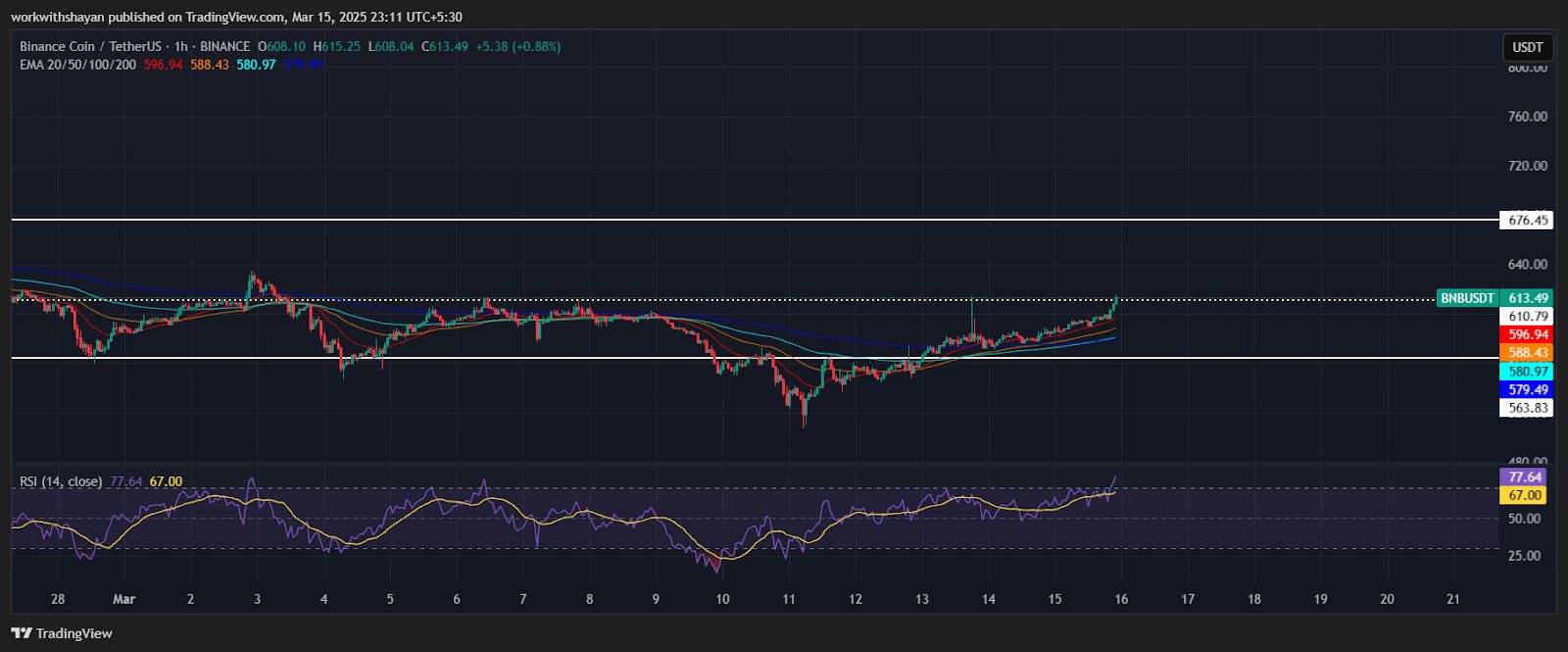Click the purple 77.64 RSI value tag
This screenshot has height=652, width=1568.
[1526, 477]
